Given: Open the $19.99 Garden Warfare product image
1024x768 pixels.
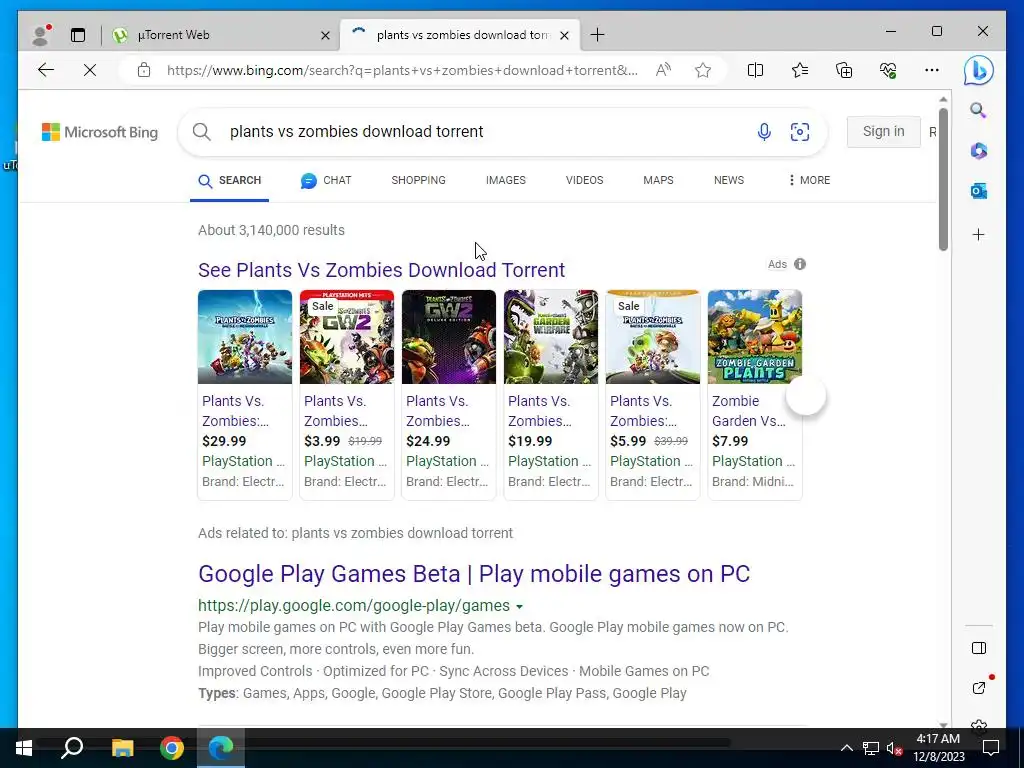Looking at the screenshot, I should (x=551, y=337).
